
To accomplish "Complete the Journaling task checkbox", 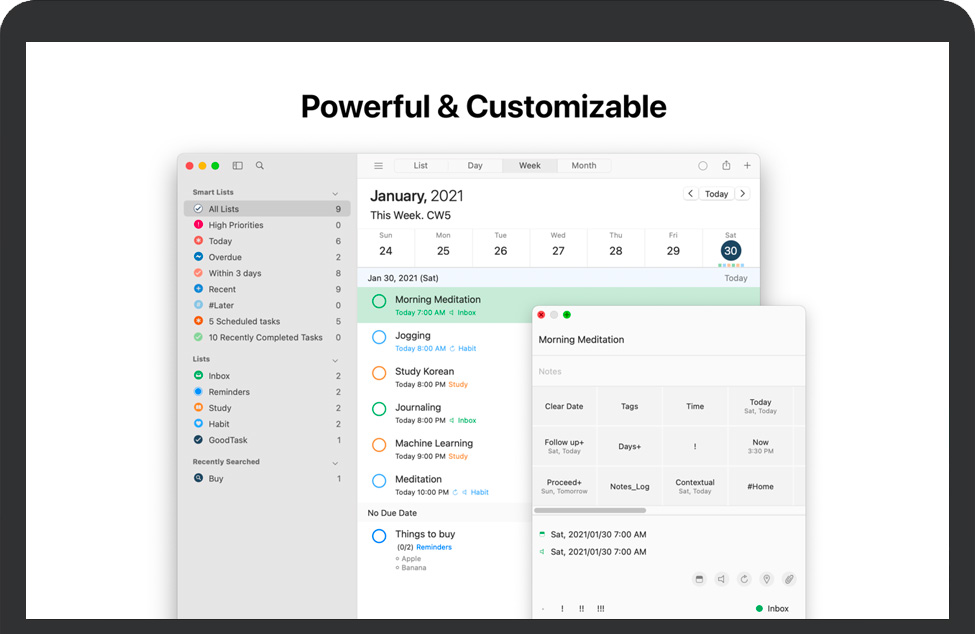I will pos(379,409).
